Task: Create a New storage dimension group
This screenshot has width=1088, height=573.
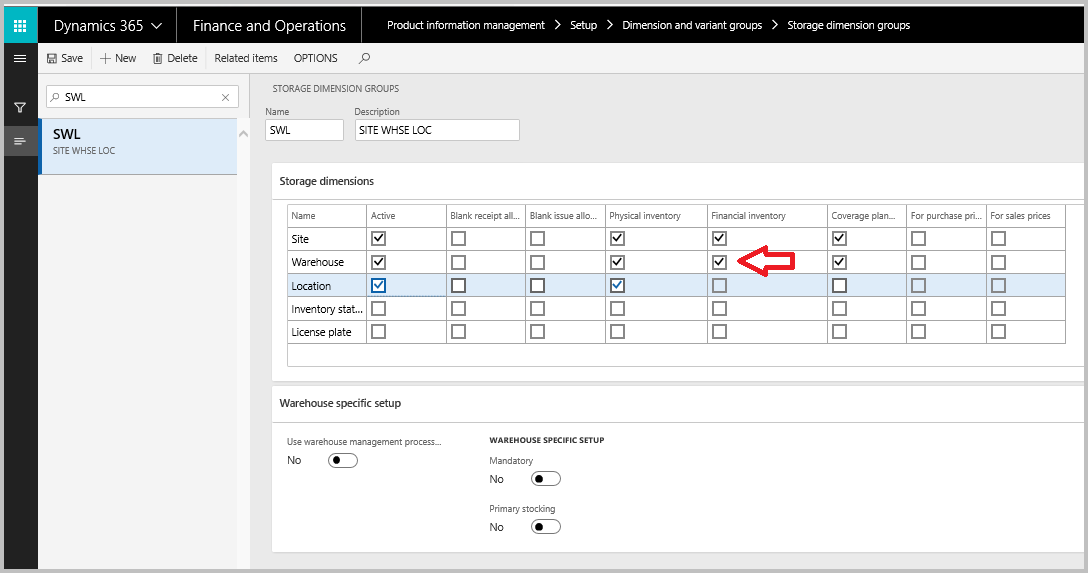Action: (118, 58)
